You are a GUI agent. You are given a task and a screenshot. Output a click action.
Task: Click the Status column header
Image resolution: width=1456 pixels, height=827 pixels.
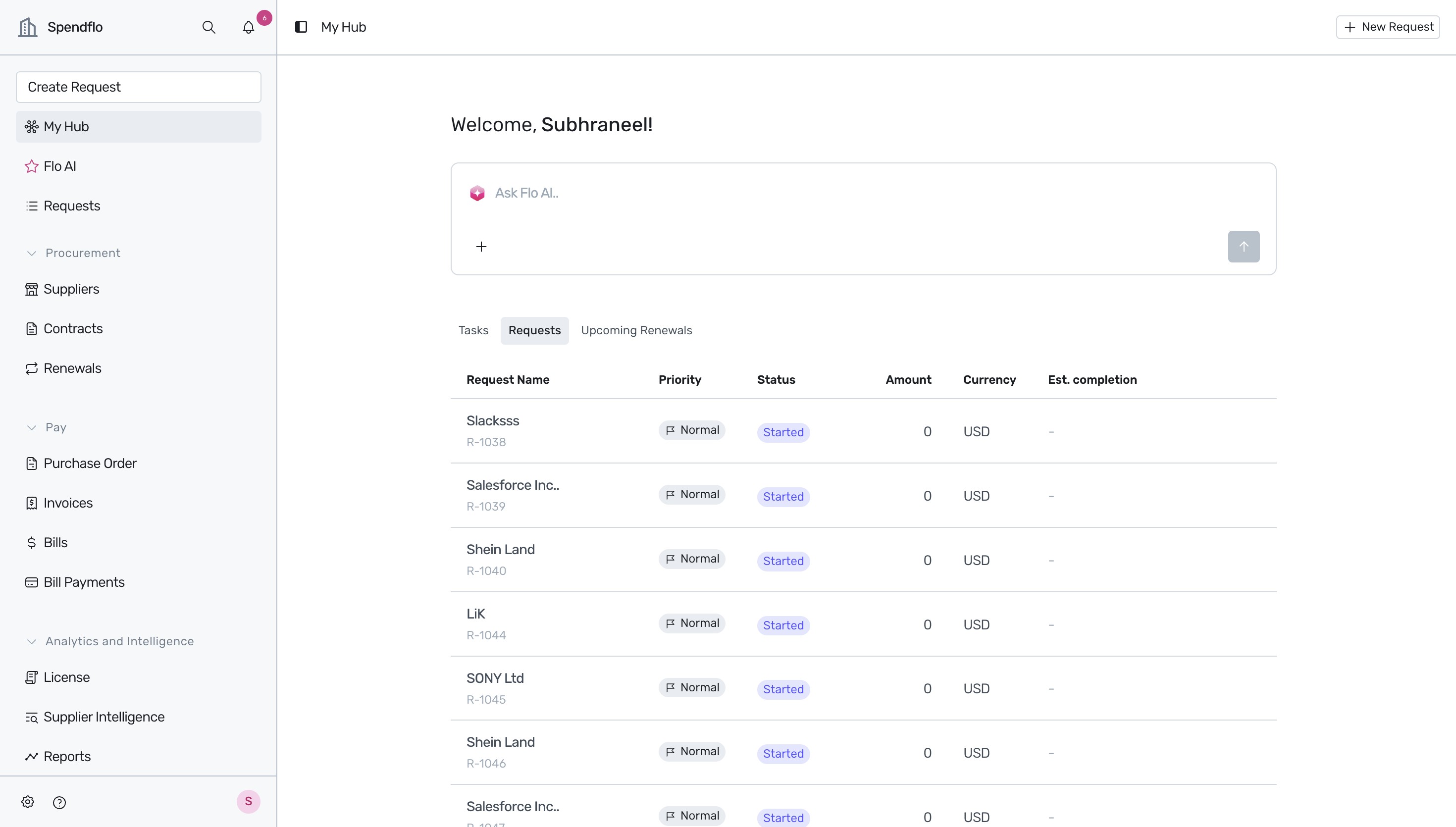point(776,380)
